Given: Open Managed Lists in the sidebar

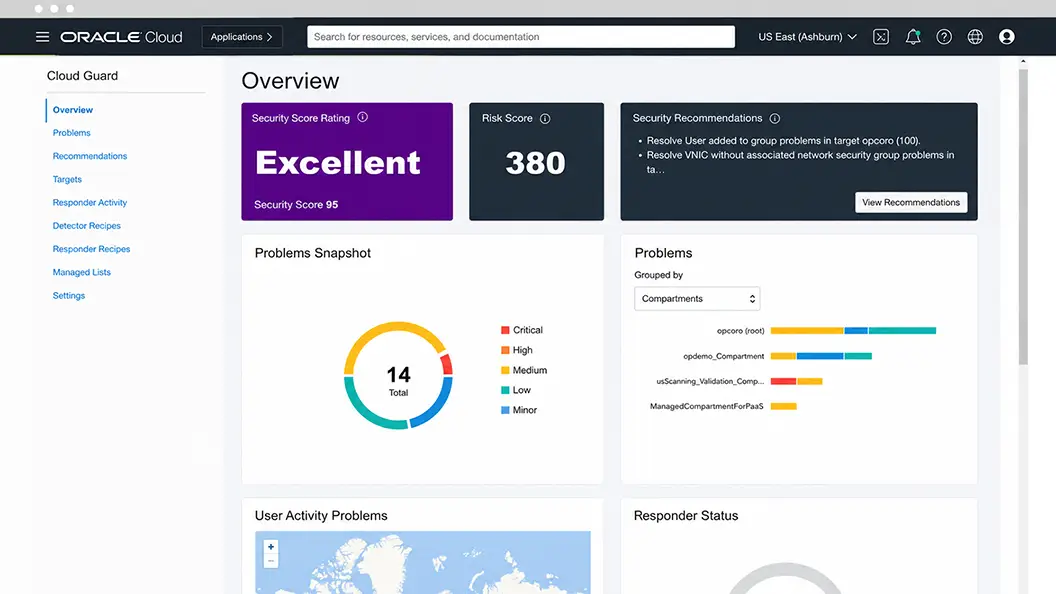Looking at the screenshot, I should pyautogui.click(x=81, y=272).
